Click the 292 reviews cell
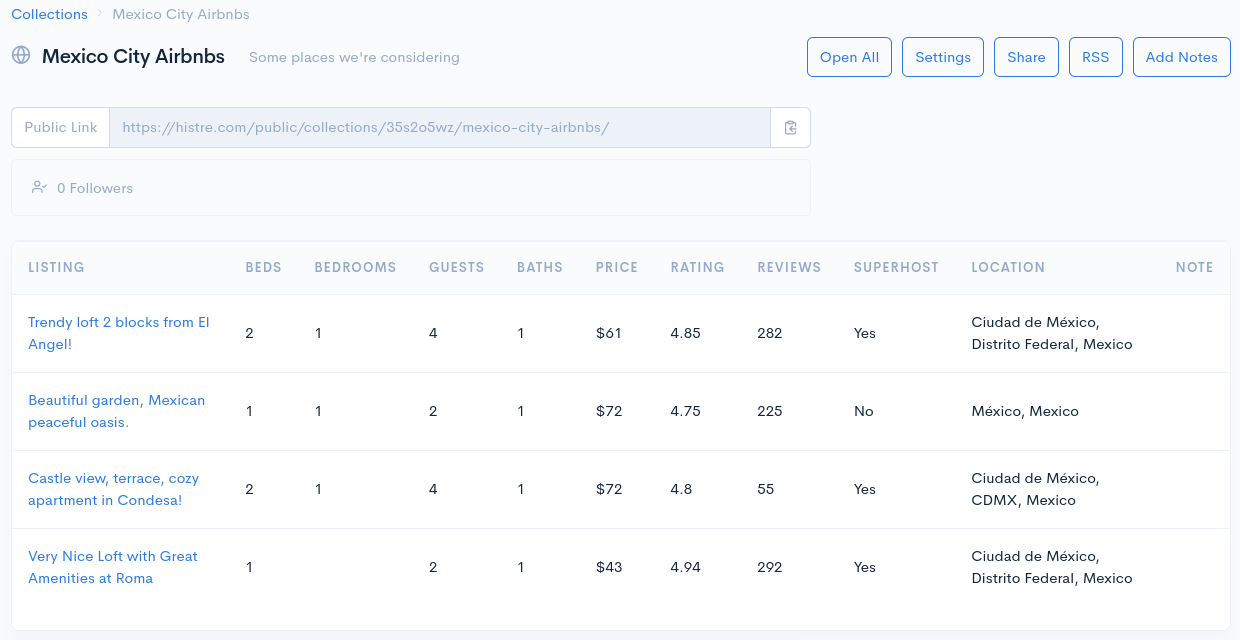The height and width of the screenshot is (640, 1240). (770, 567)
